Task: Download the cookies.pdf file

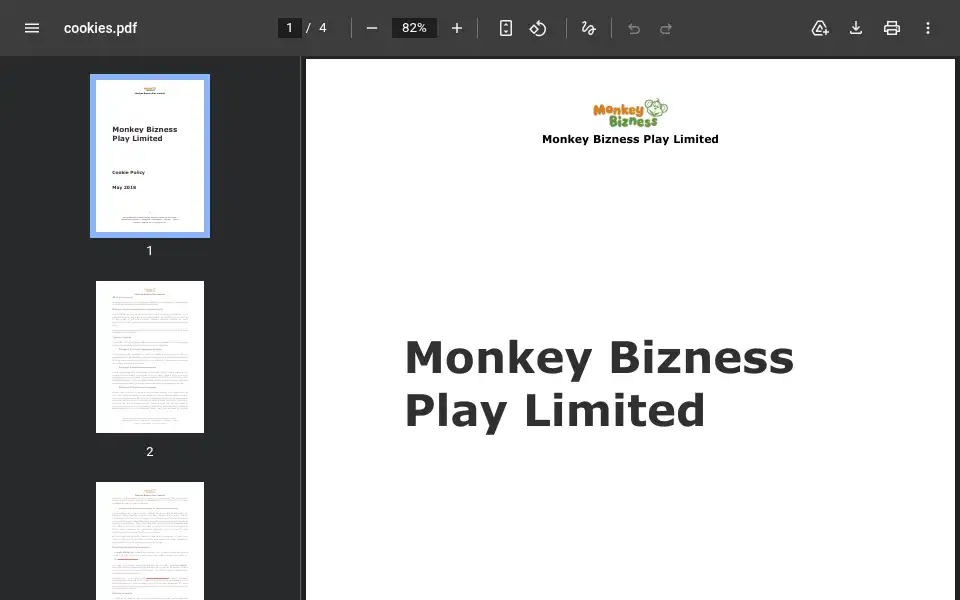Action: 856,28
